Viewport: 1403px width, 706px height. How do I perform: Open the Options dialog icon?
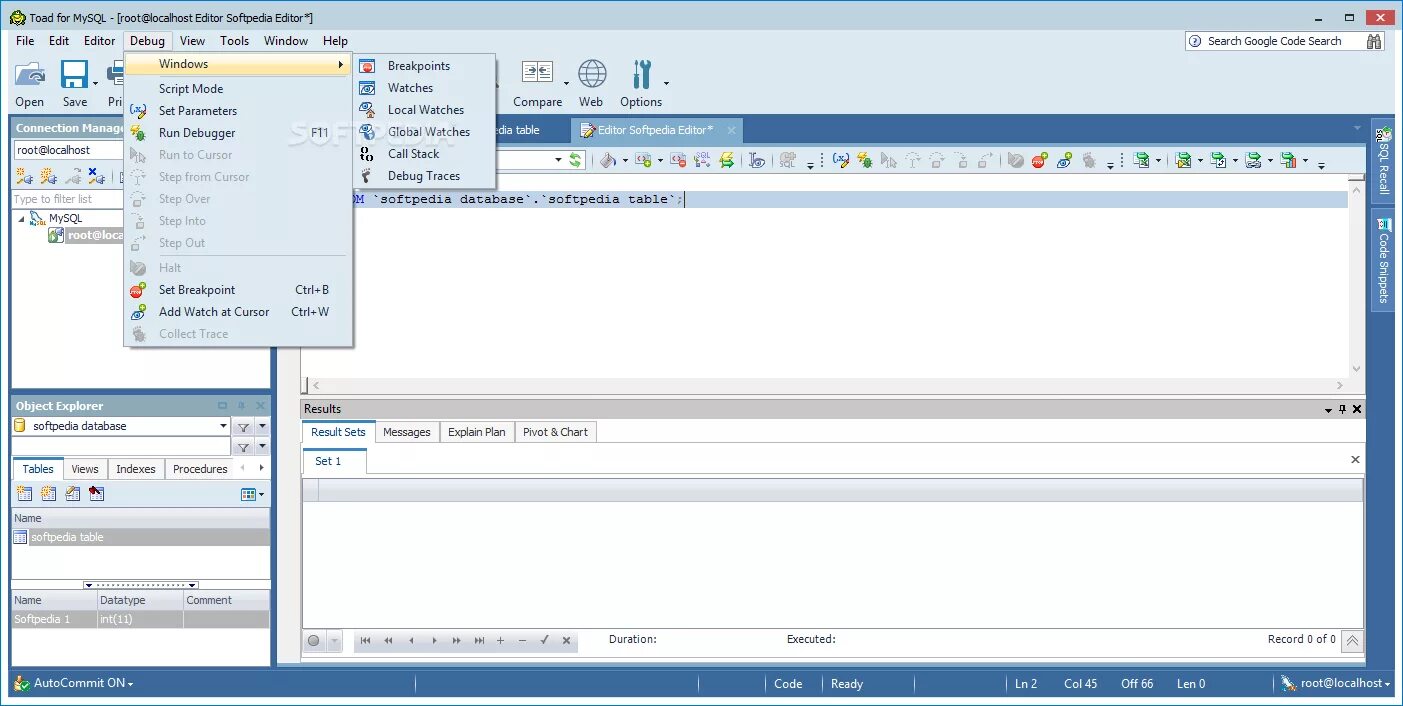coord(641,83)
